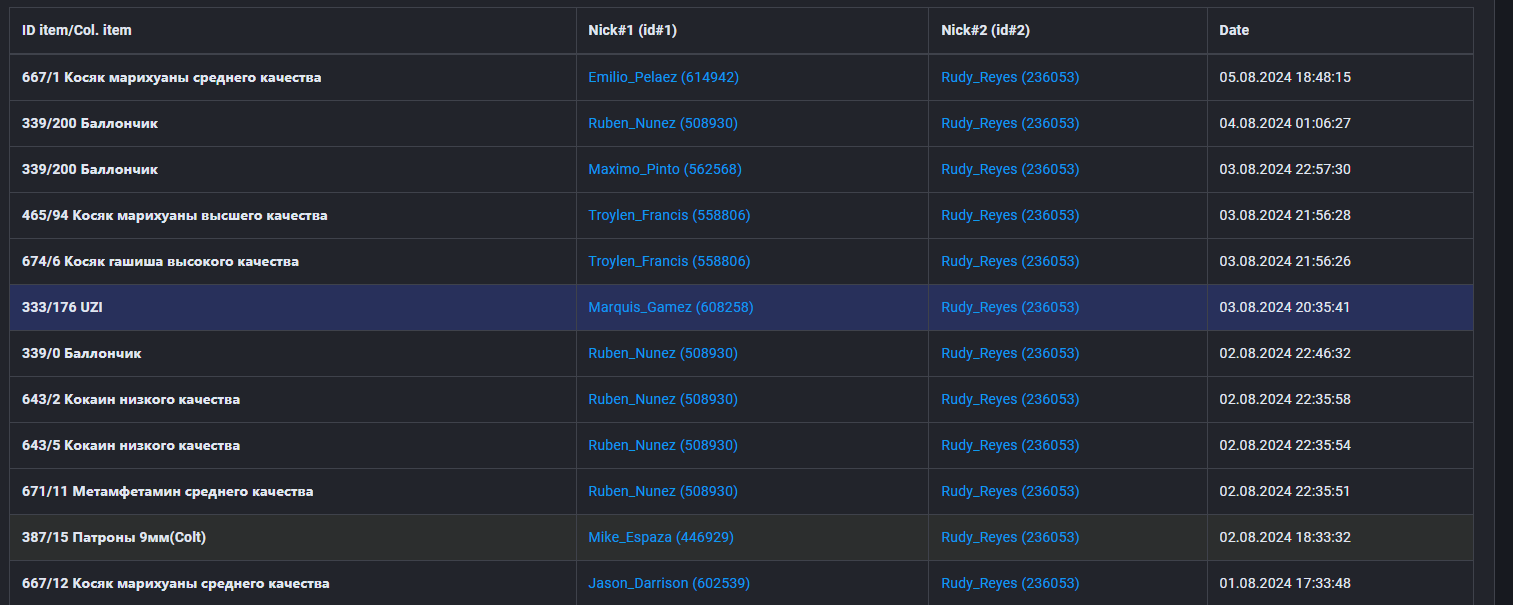Select the "333/176 UZI" item cell
The width and height of the screenshot is (1513, 605).
pyautogui.click(x=62, y=307)
